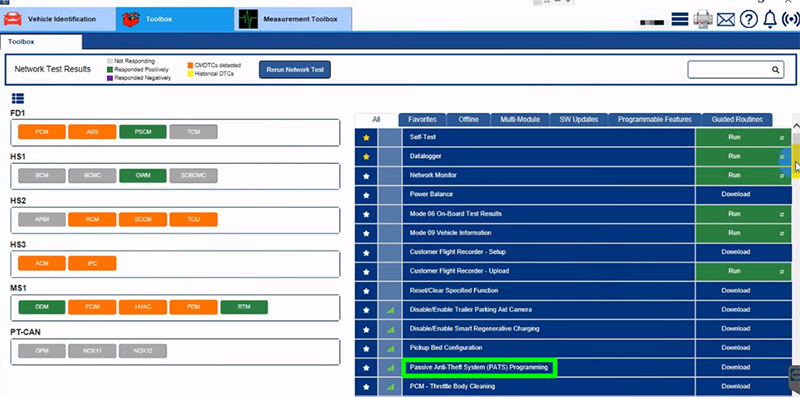Select the APIM module in HS2
This screenshot has height=397, width=800.
point(42,220)
